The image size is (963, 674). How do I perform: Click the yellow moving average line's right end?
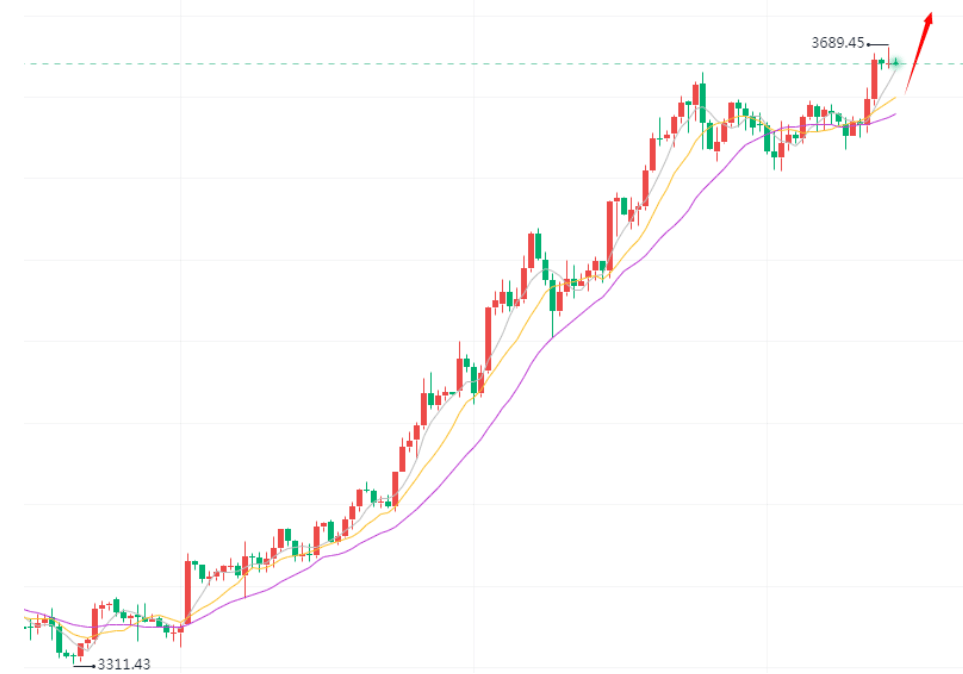(895, 97)
